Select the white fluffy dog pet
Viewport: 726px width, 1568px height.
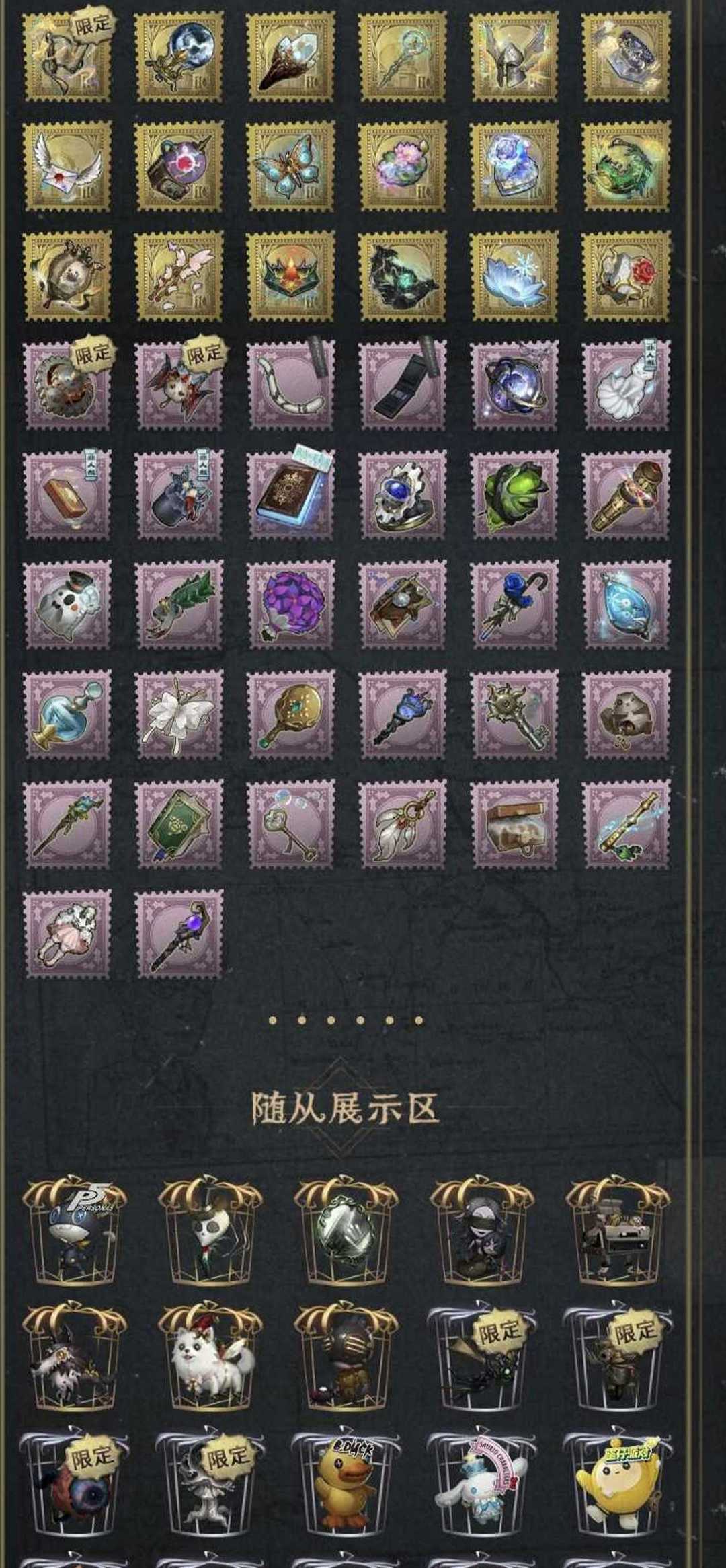[210, 1357]
